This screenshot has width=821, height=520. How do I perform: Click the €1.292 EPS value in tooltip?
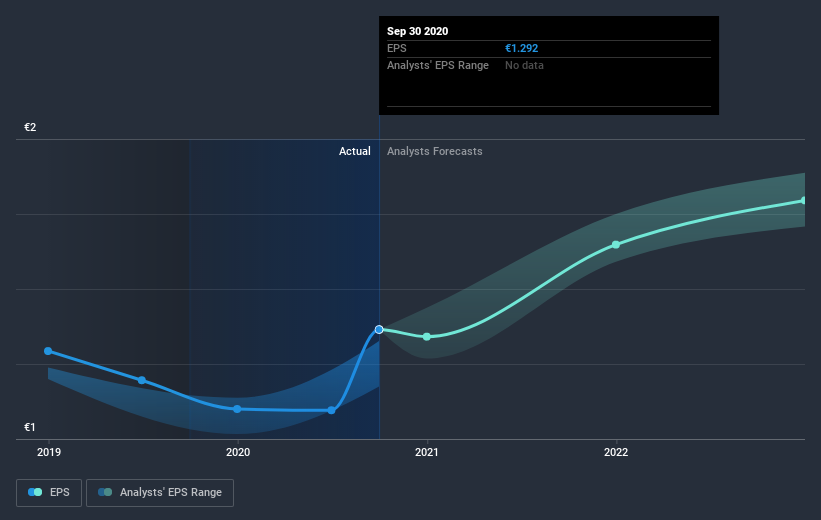522,48
